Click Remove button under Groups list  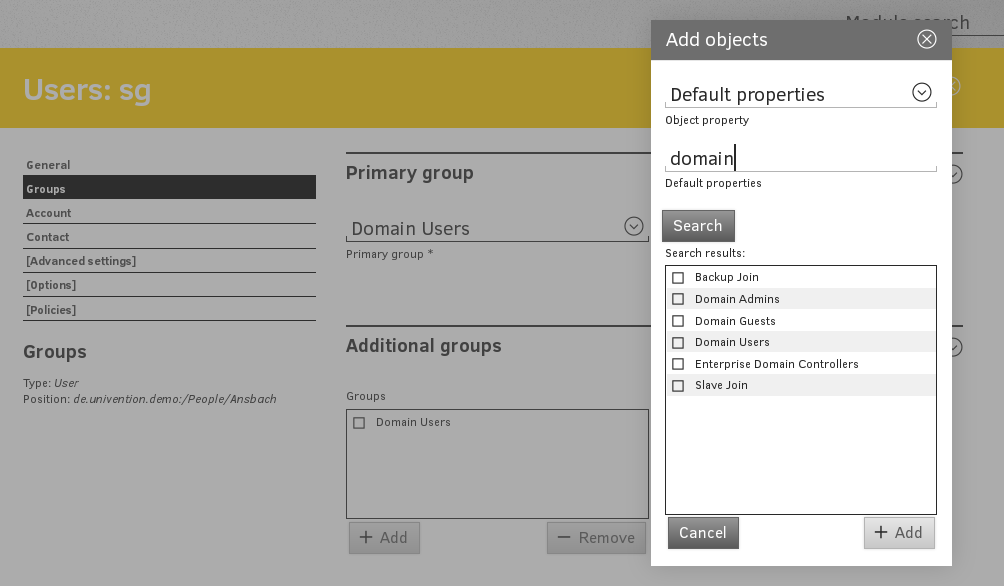596,538
